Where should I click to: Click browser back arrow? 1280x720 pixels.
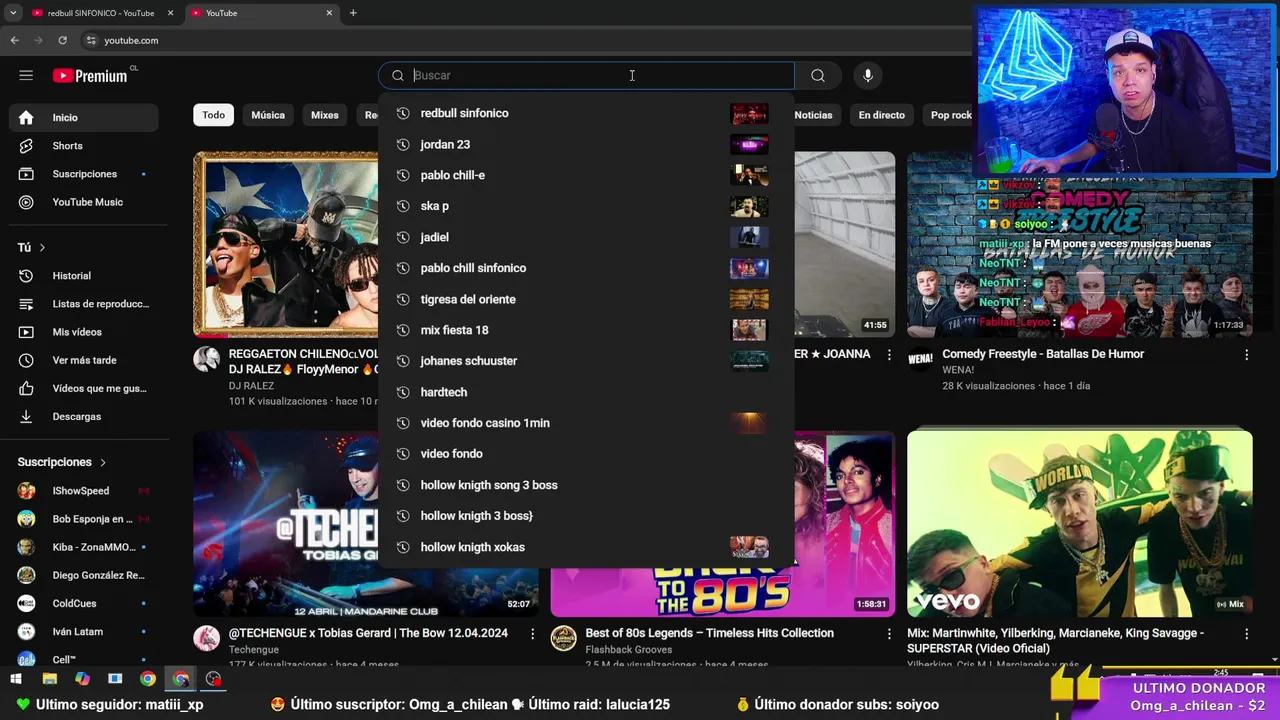14,40
